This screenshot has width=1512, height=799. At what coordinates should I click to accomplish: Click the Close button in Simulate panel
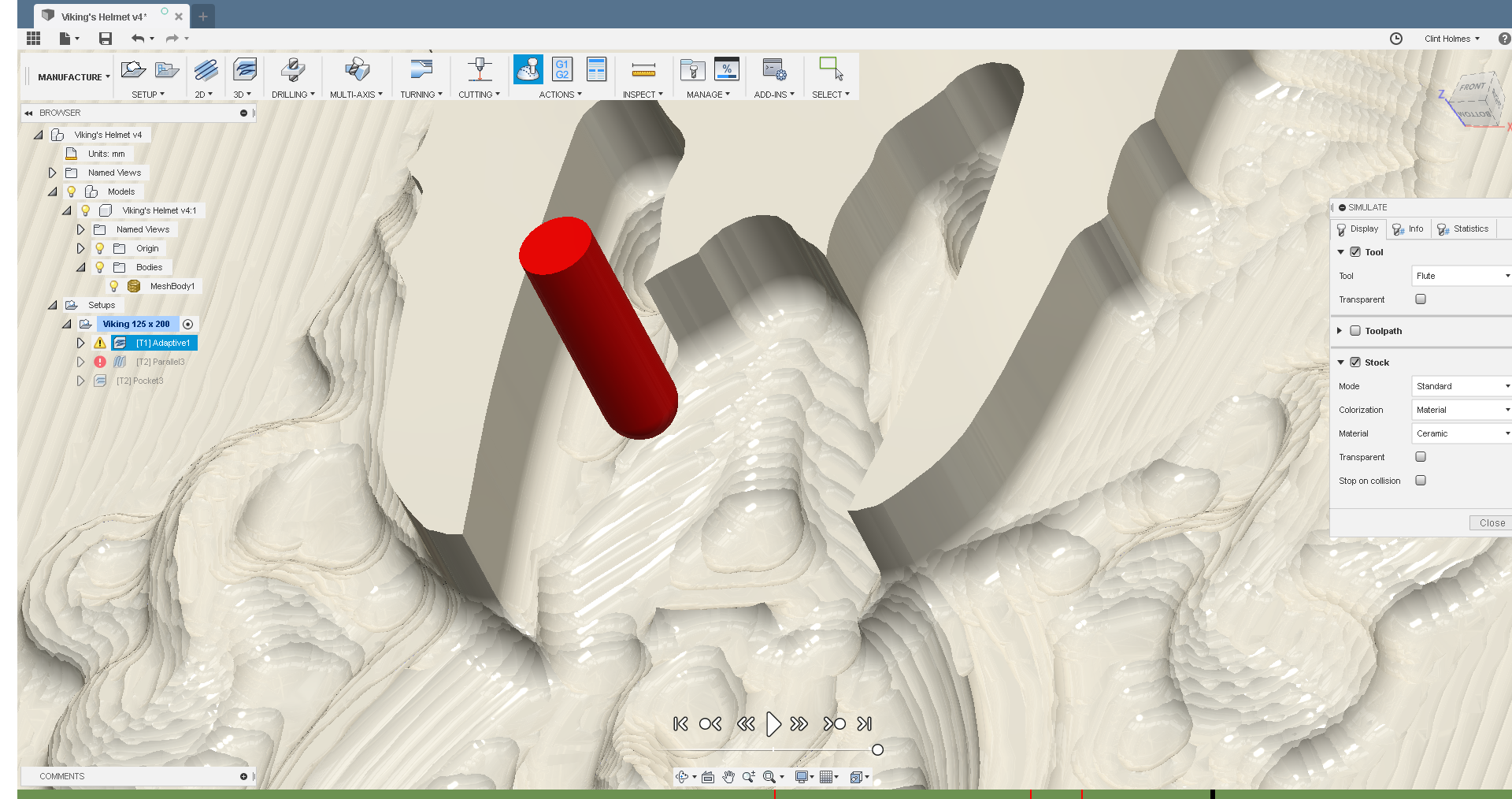coord(1491,522)
